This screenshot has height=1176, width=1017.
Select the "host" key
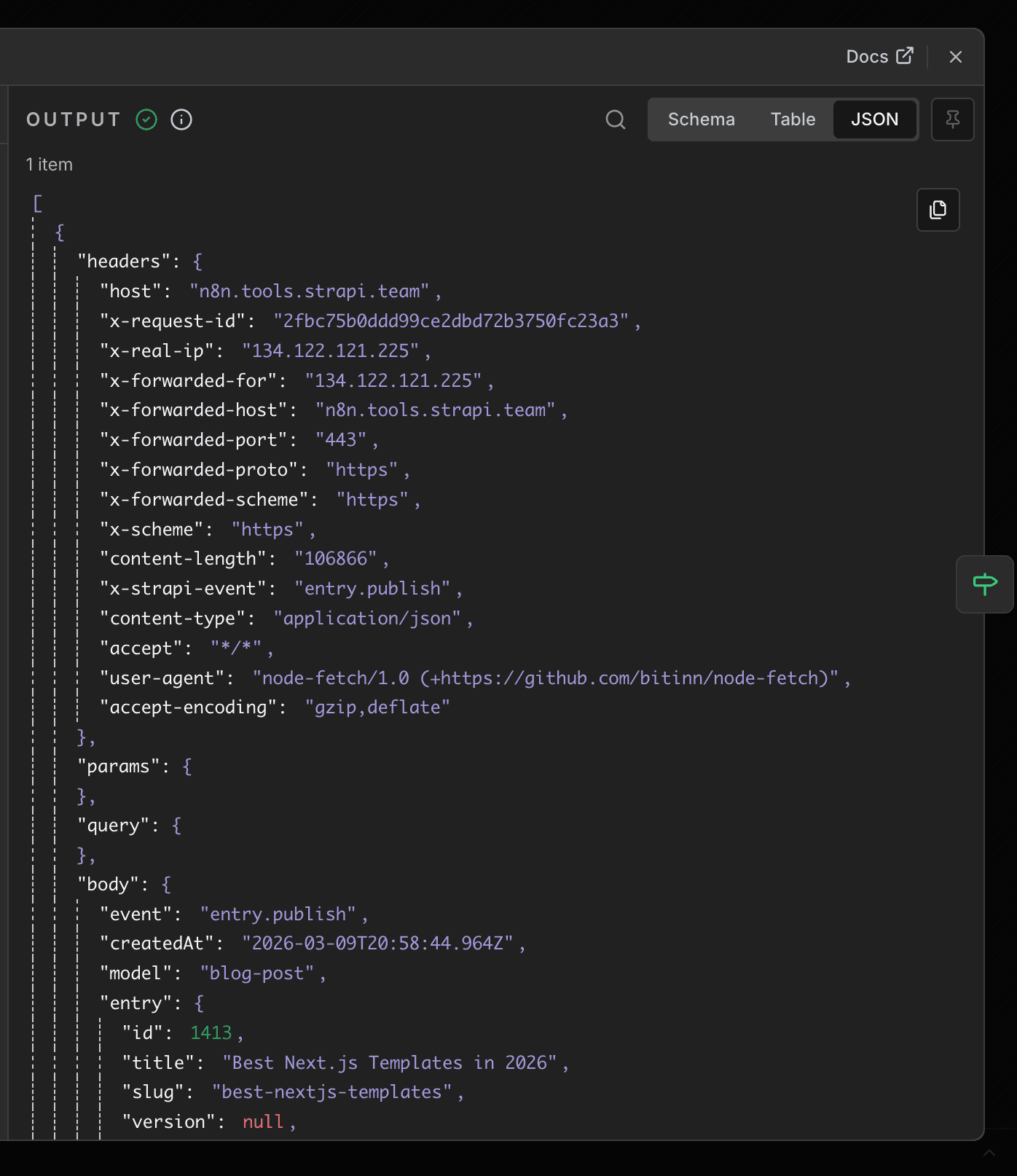tap(130, 291)
